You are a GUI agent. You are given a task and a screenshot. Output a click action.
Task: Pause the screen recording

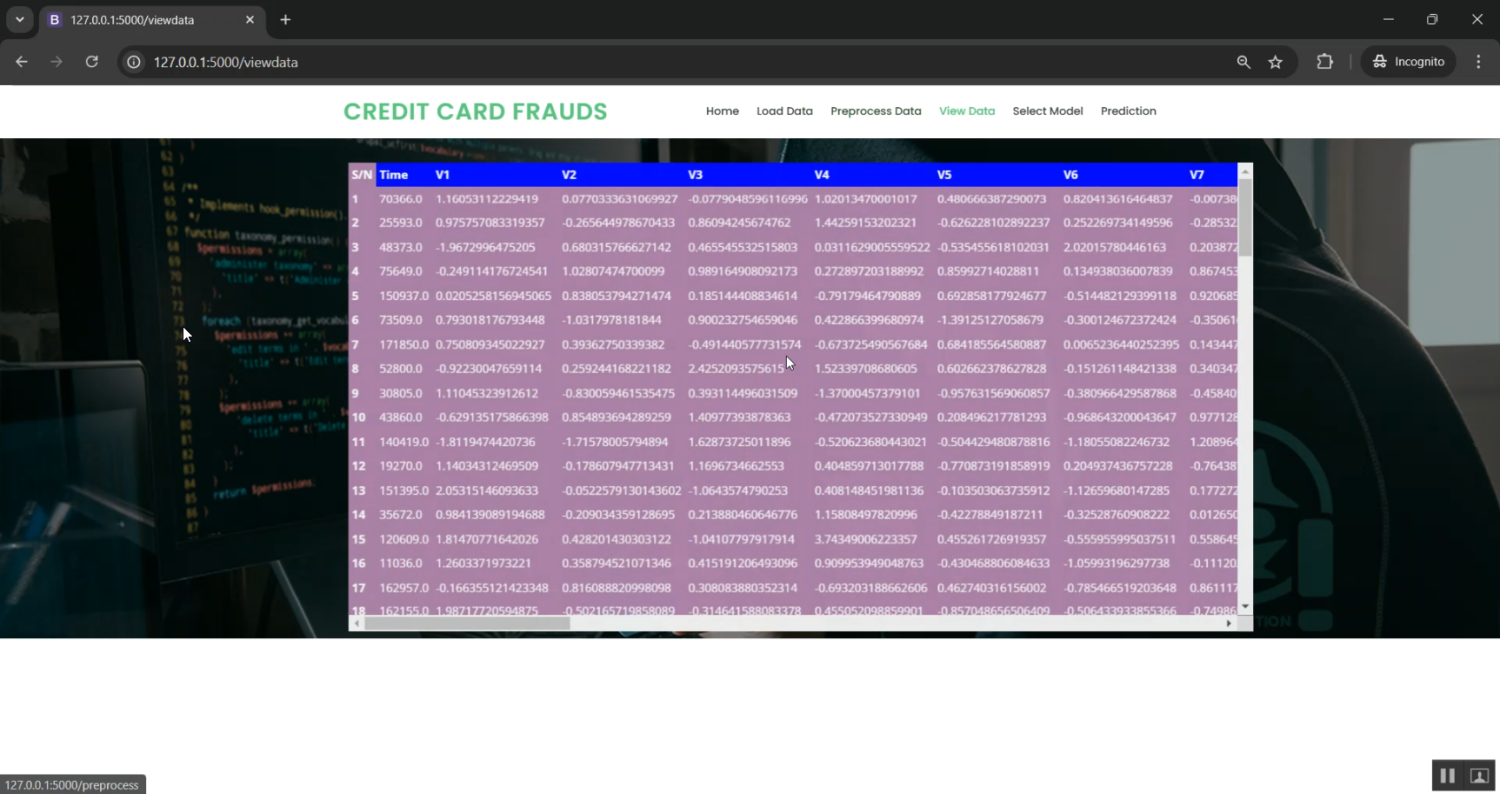click(x=1447, y=775)
